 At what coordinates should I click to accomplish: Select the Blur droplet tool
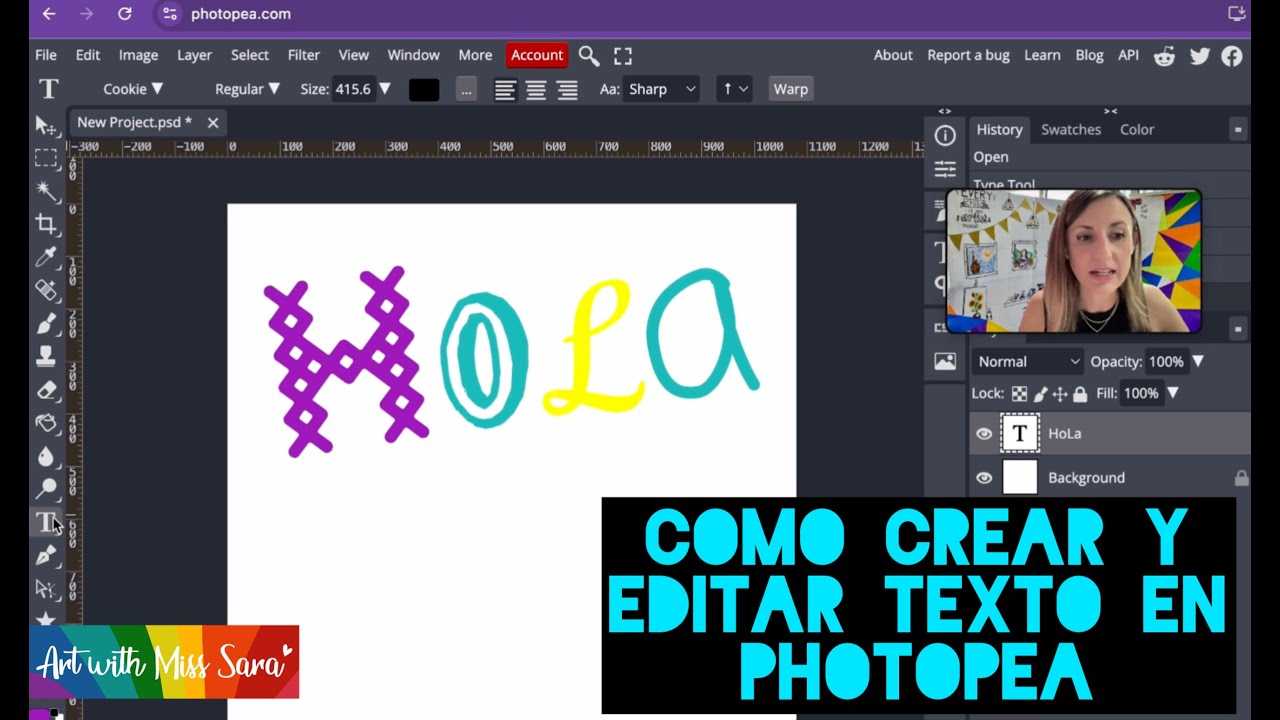pos(46,456)
